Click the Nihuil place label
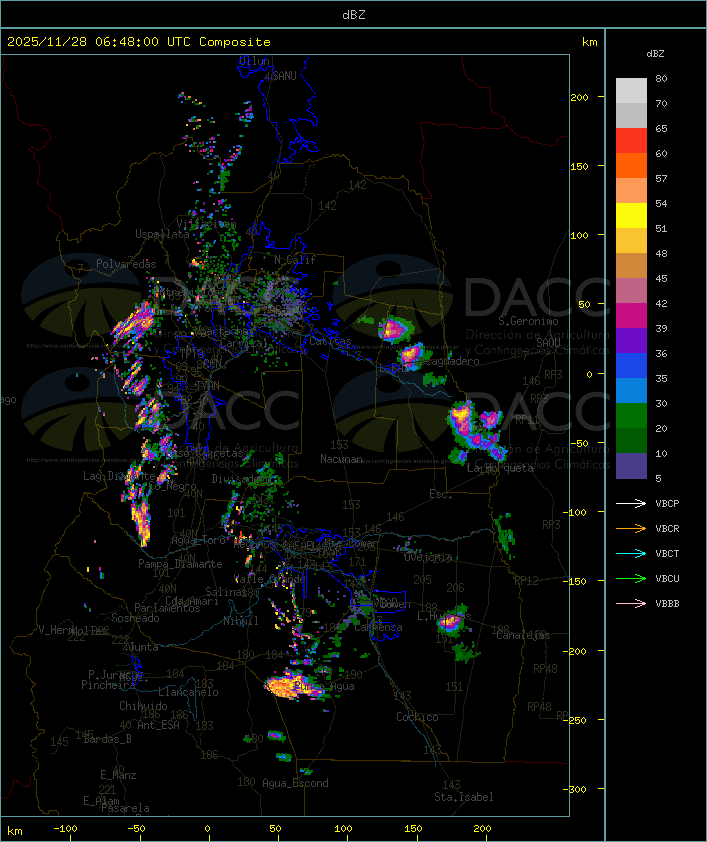 (241, 621)
